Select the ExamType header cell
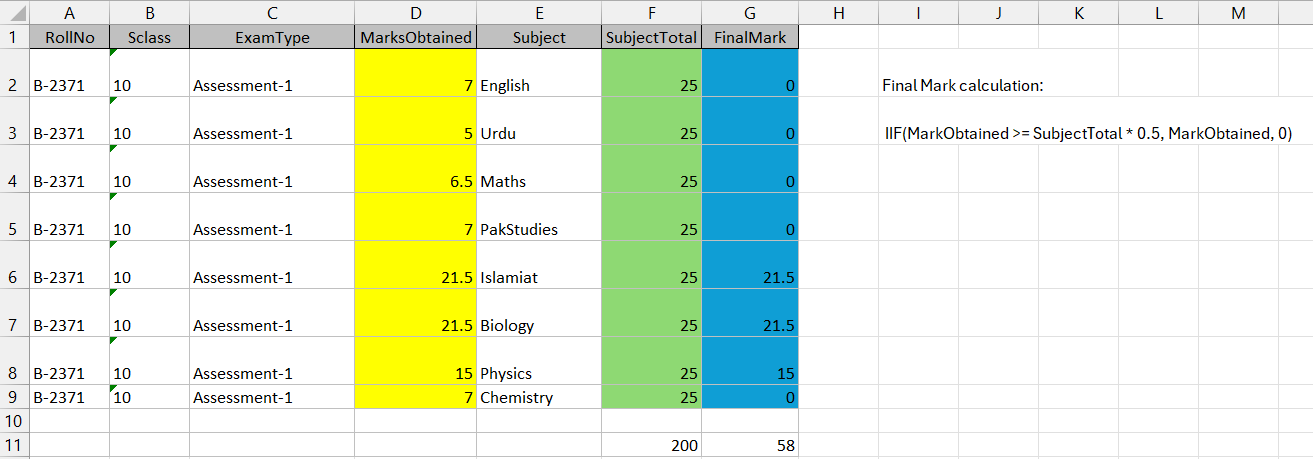 click(x=272, y=38)
